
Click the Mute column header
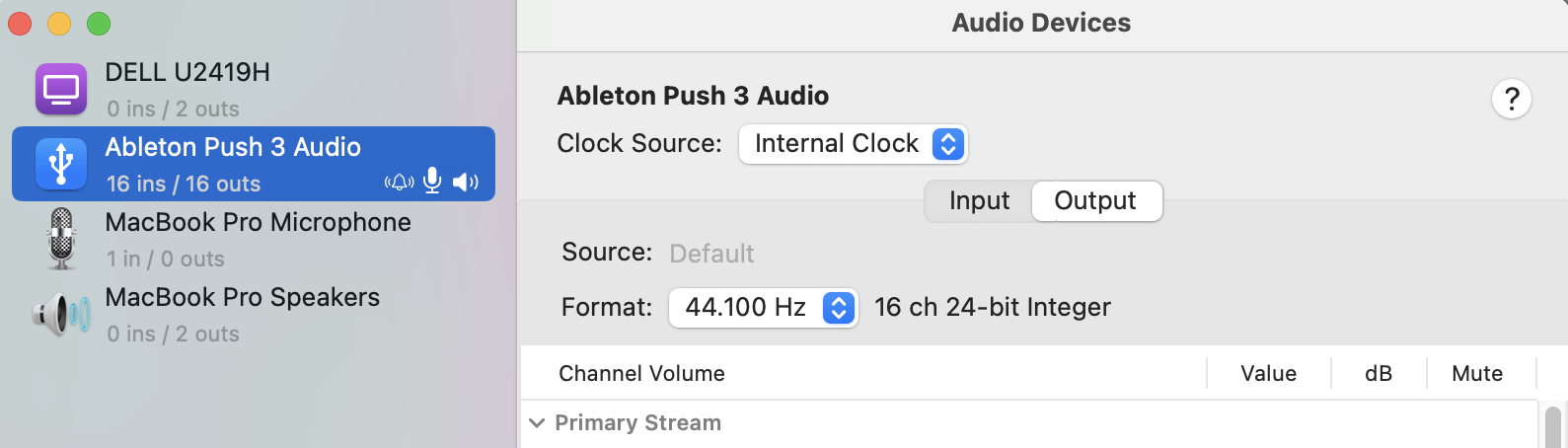(x=1477, y=374)
